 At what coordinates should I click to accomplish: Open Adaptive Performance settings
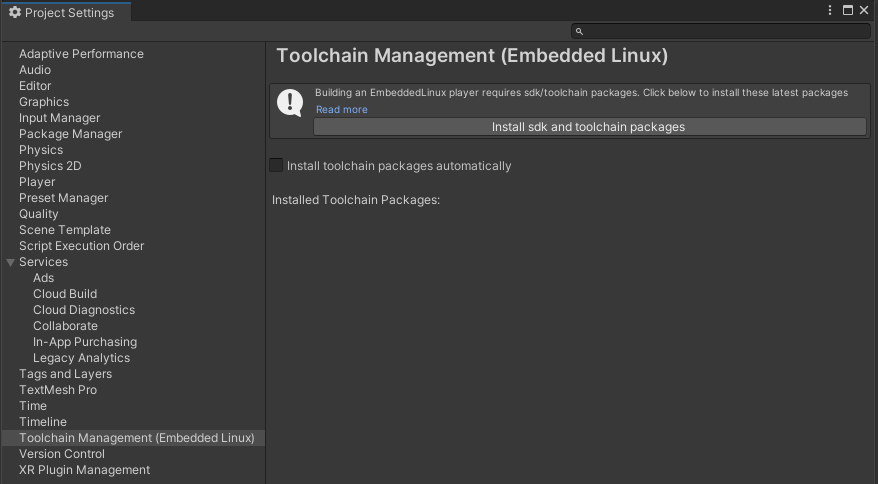(x=81, y=54)
